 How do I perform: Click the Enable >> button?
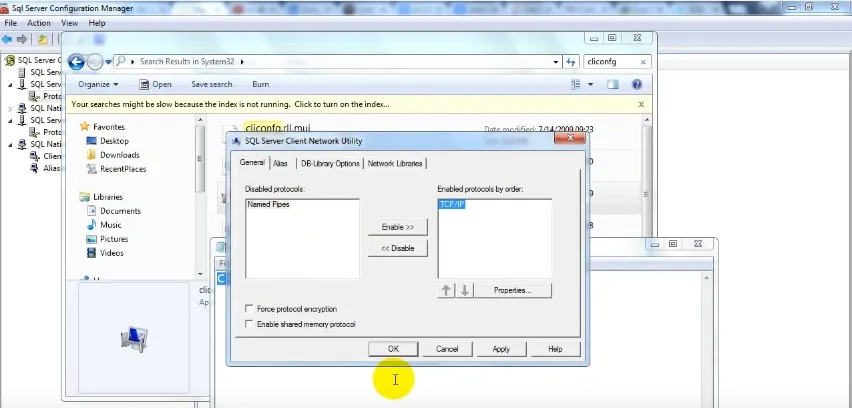coord(398,227)
